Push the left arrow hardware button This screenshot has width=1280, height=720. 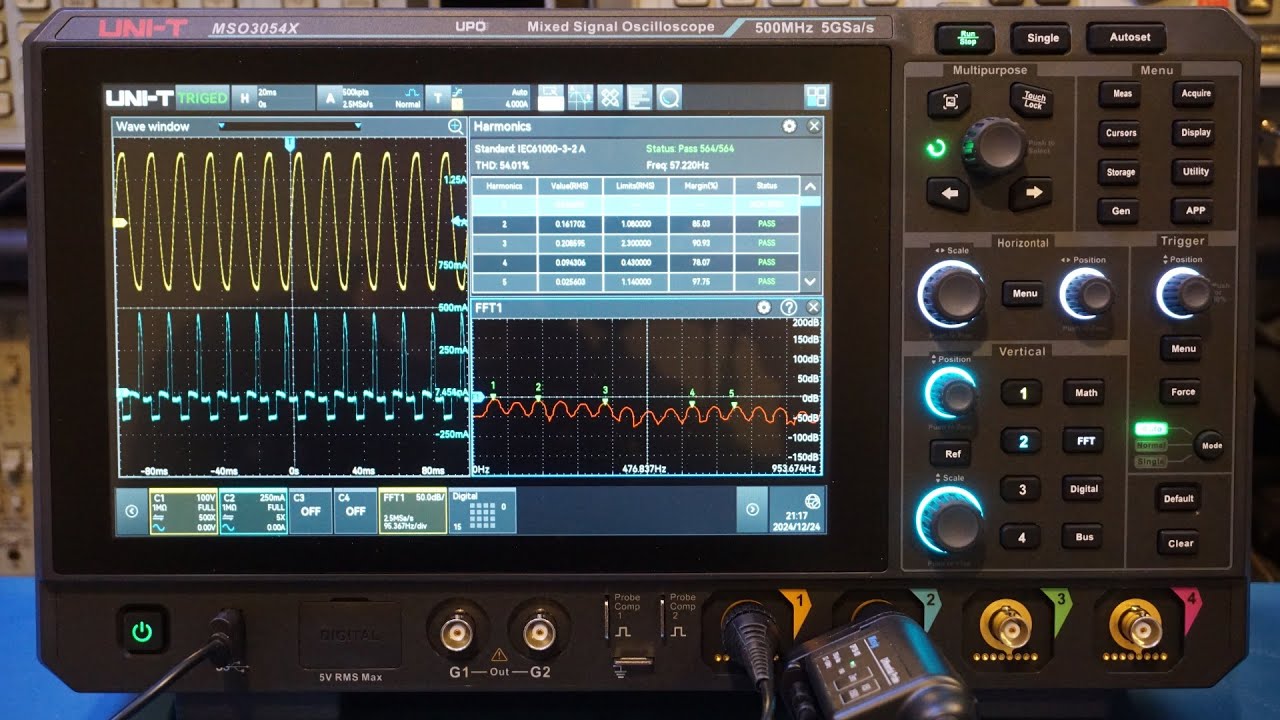(950, 193)
